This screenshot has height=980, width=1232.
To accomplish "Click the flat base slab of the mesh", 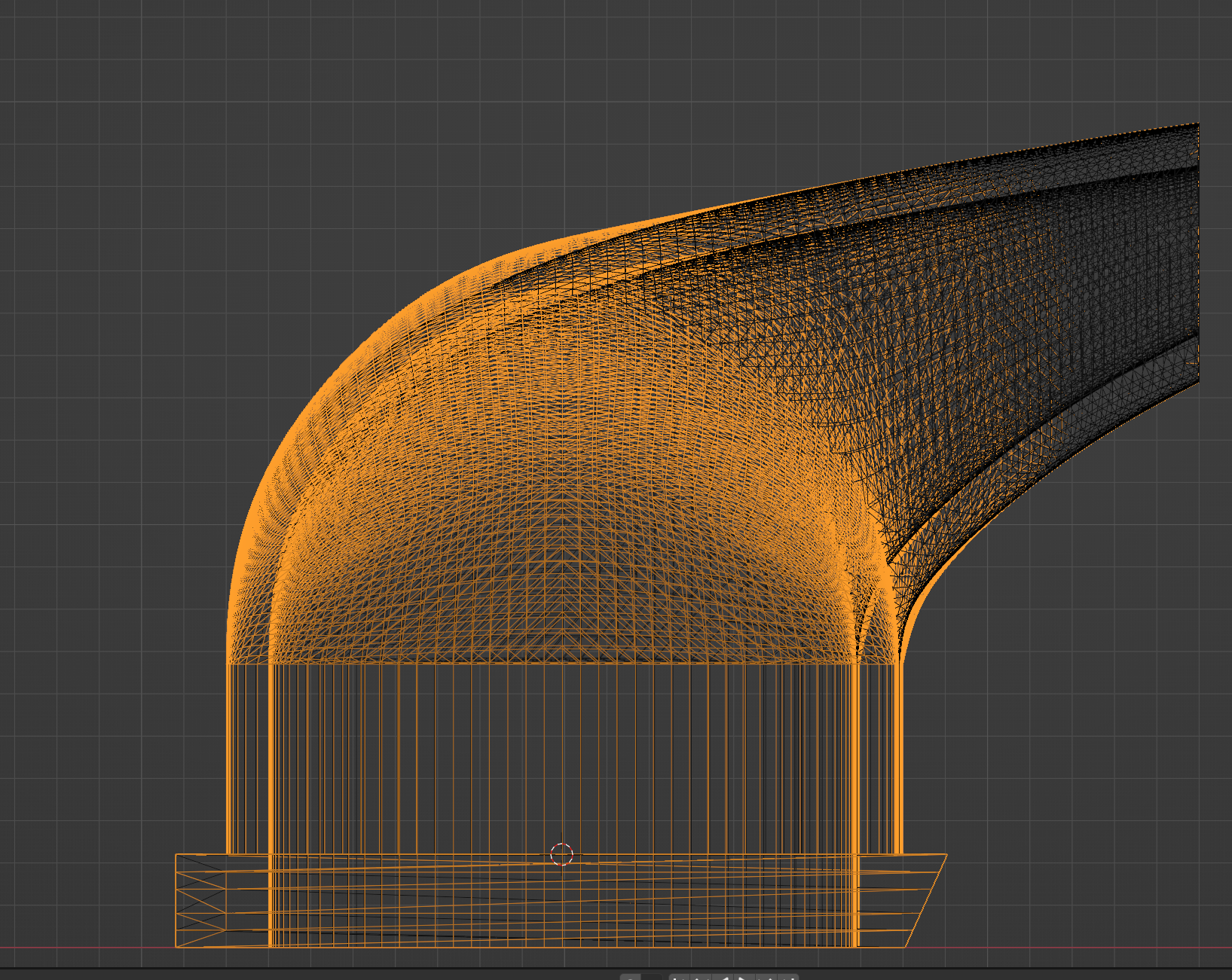I will coord(562,900).
